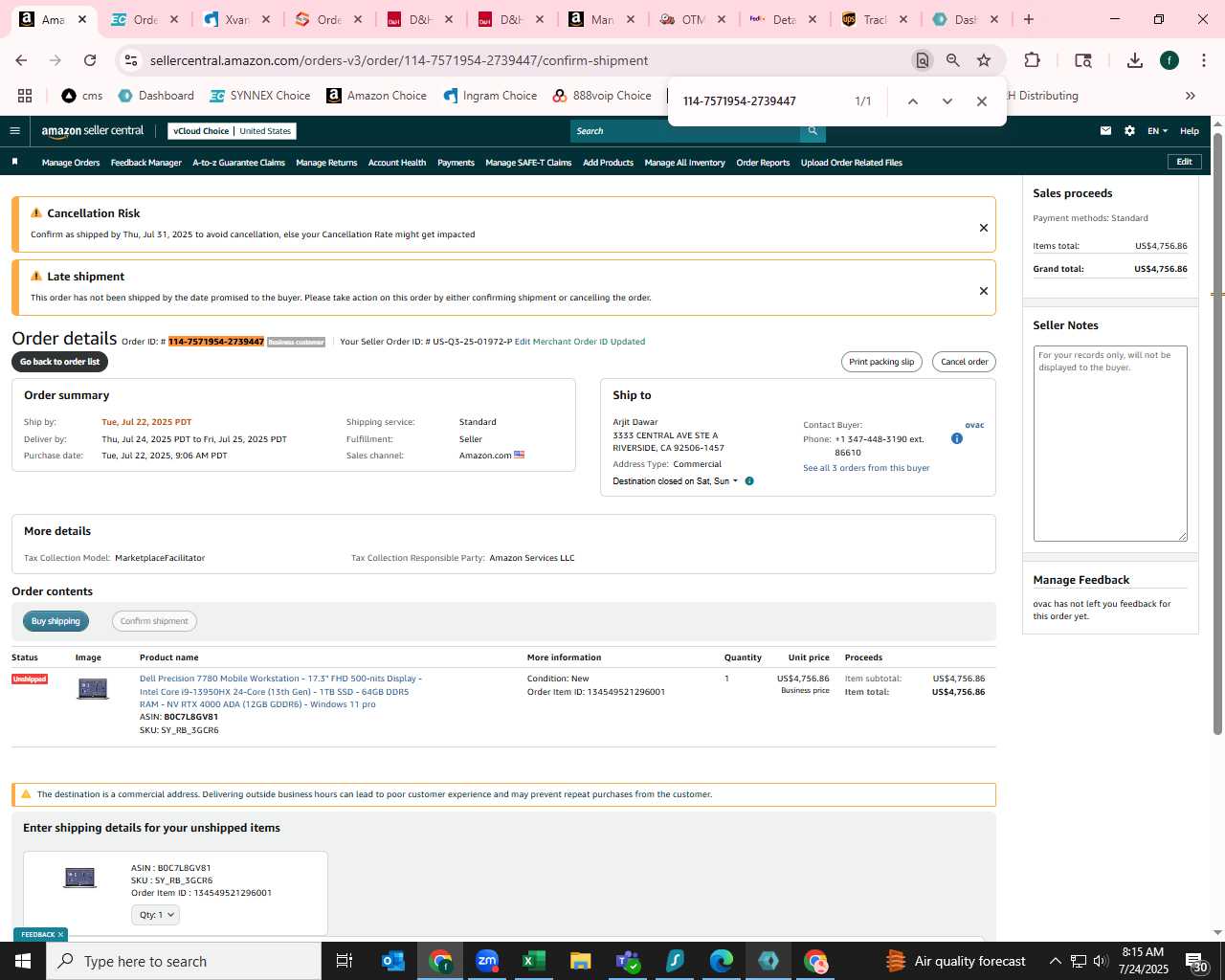
Task: Click the Buy shipping button
Action: click(x=56, y=621)
